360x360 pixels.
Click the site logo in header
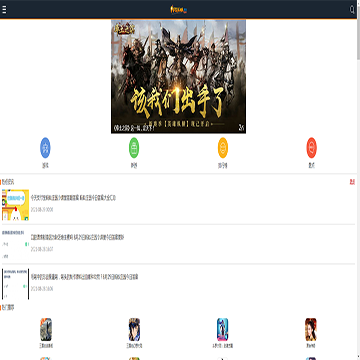click(x=179, y=10)
